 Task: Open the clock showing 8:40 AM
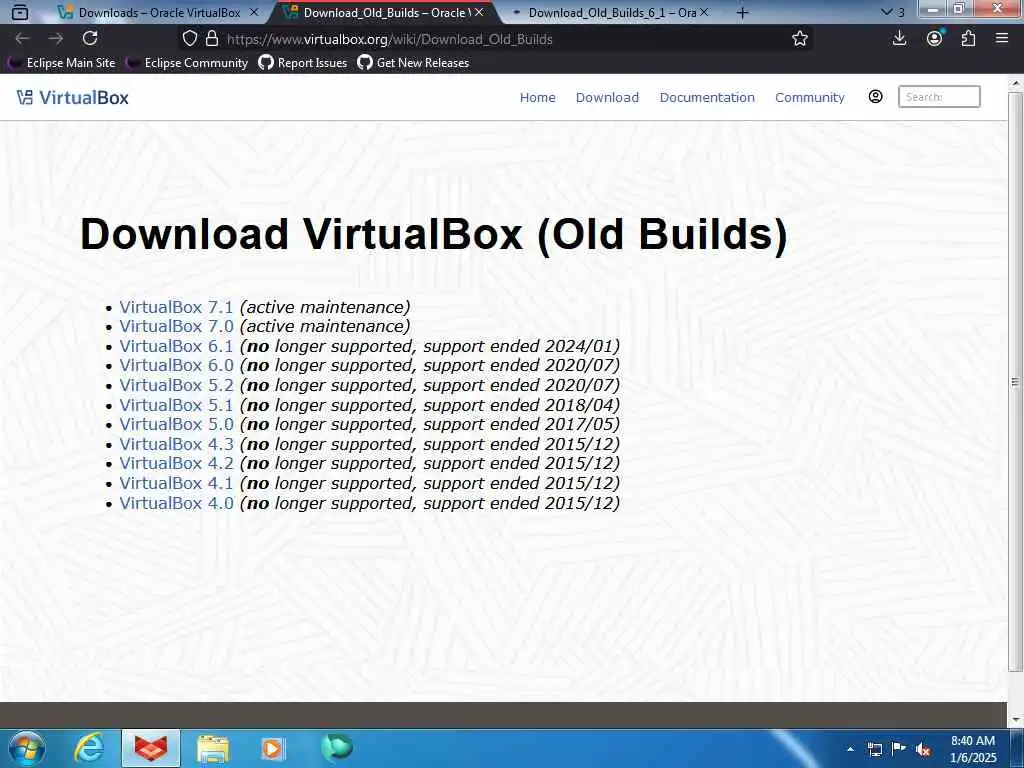(x=973, y=749)
